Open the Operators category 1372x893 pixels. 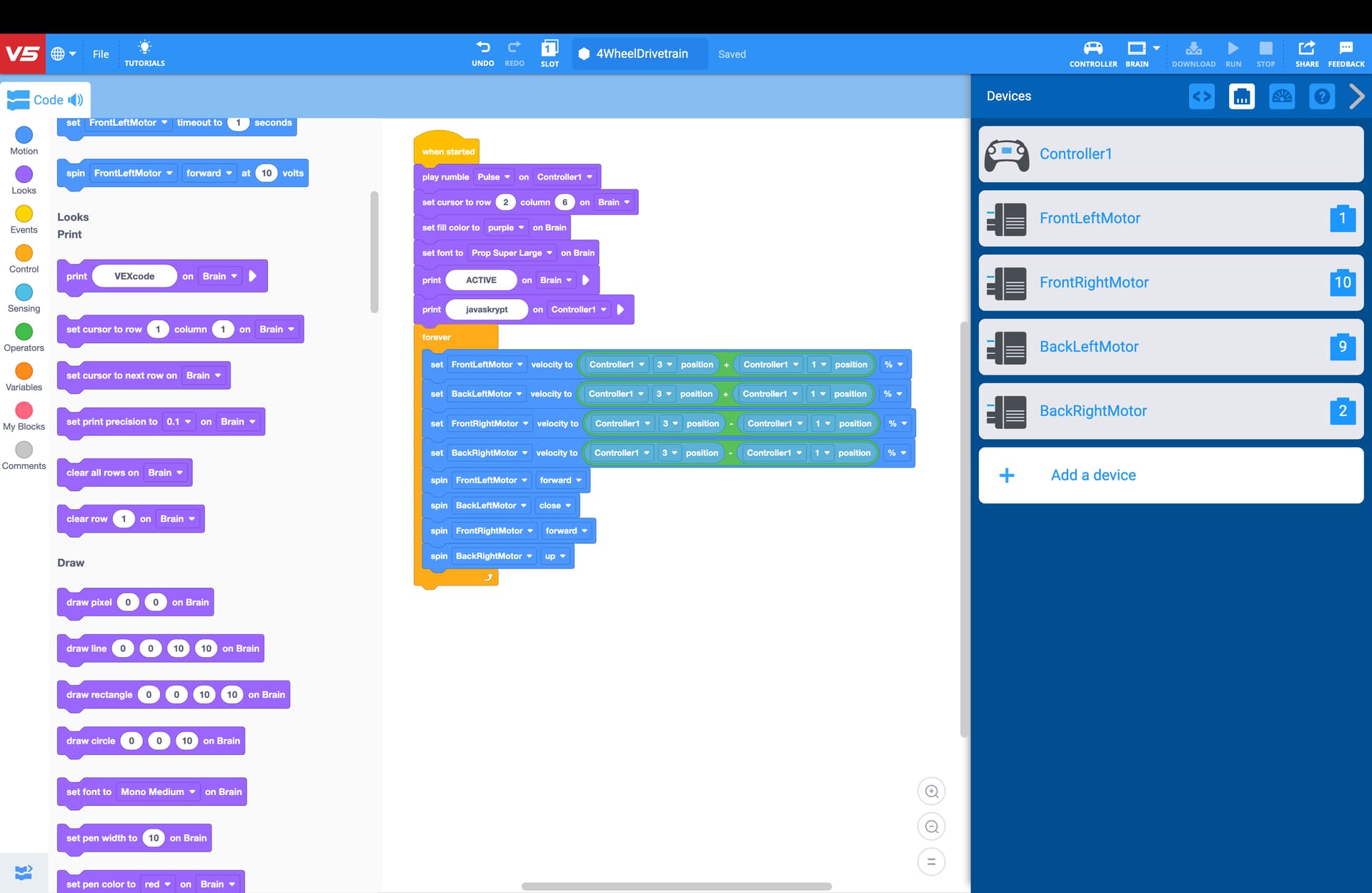tap(24, 337)
